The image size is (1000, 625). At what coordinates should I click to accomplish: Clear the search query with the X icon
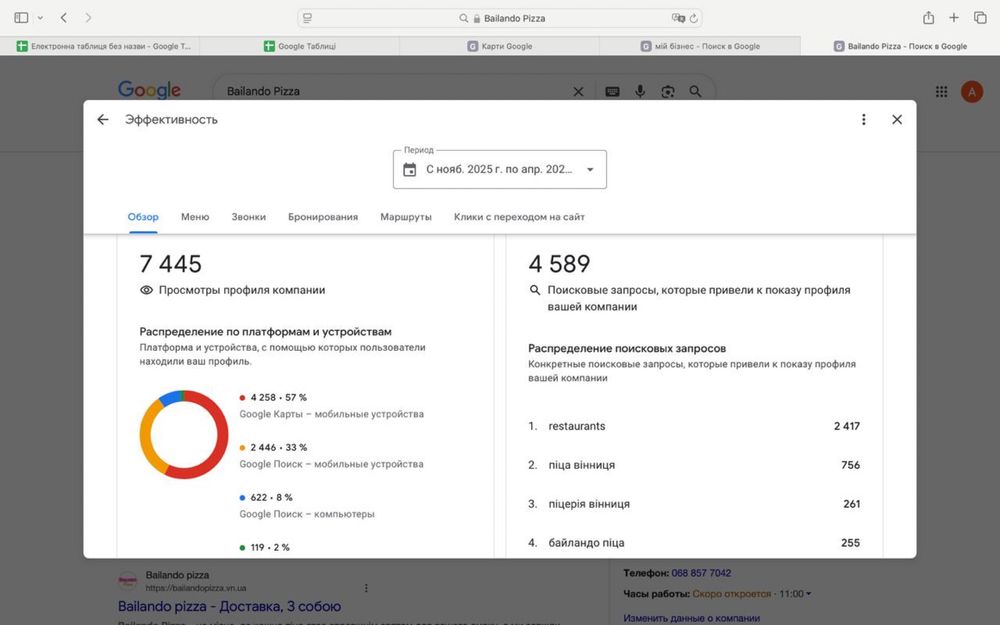click(x=578, y=92)
